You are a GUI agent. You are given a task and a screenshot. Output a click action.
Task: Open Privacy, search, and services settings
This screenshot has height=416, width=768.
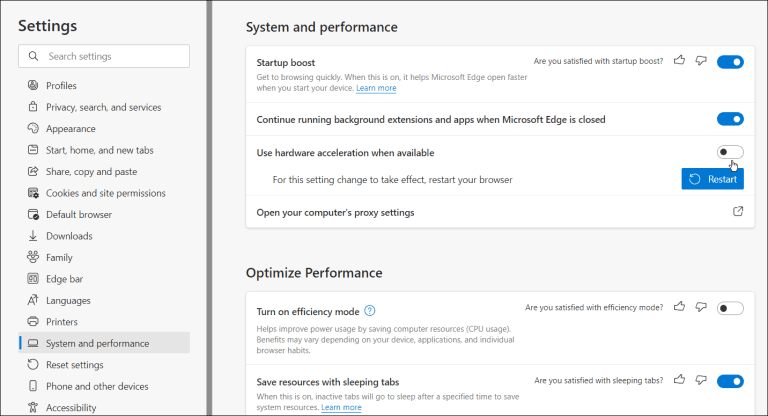[x=104, y=107]
